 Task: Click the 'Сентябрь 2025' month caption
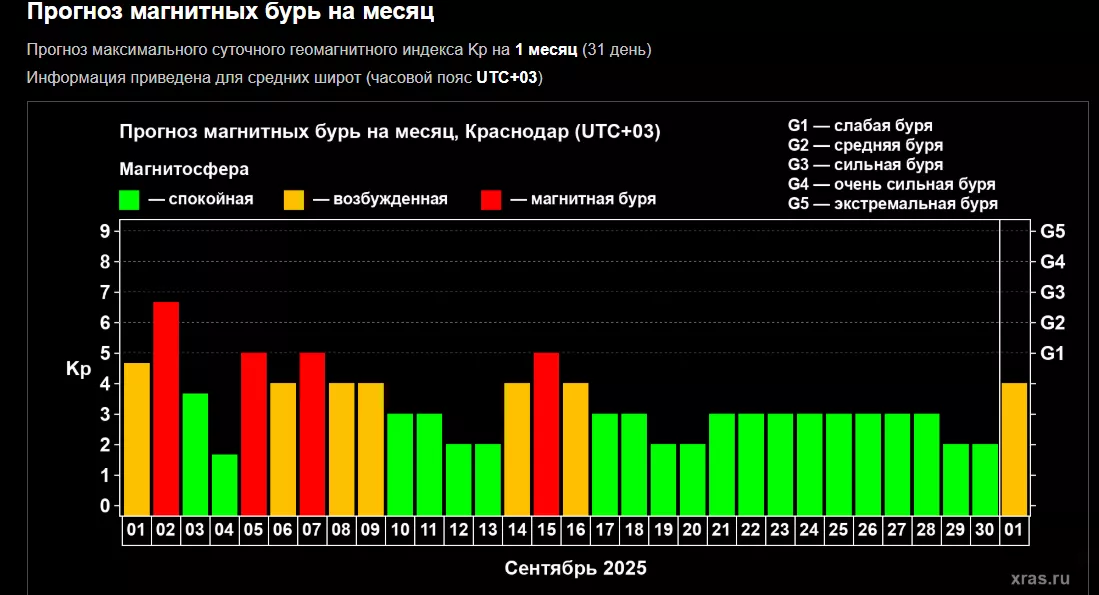pos(575,568)
